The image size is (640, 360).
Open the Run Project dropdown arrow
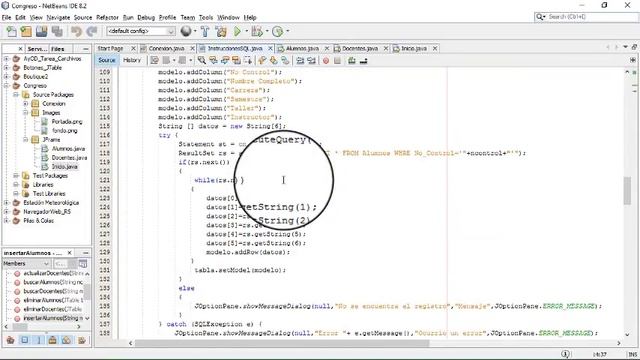pos(246,31)
